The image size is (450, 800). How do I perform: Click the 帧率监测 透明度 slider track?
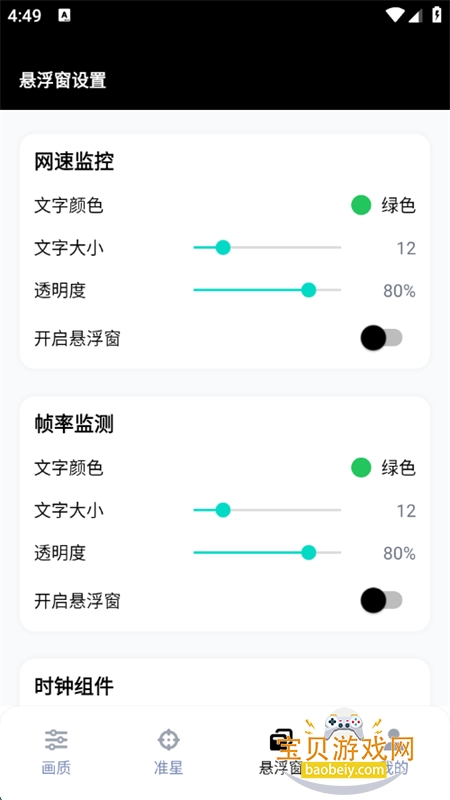pos(267,553)
